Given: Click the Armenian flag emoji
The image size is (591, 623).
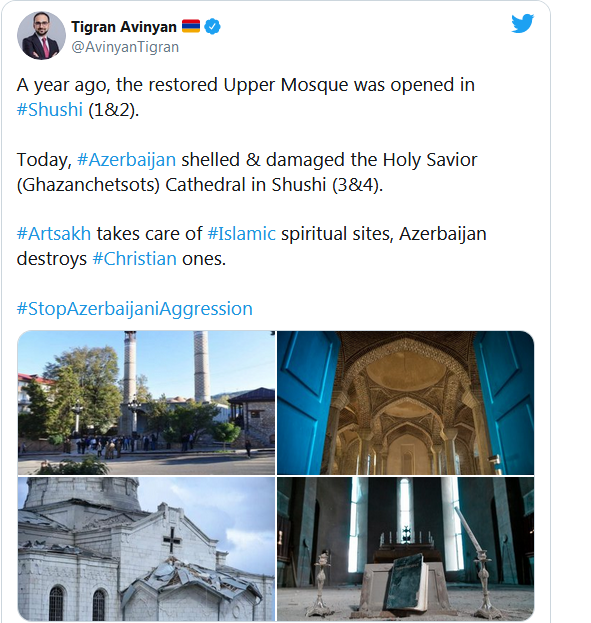Looking at the screenshot, I should coord(191,26).
